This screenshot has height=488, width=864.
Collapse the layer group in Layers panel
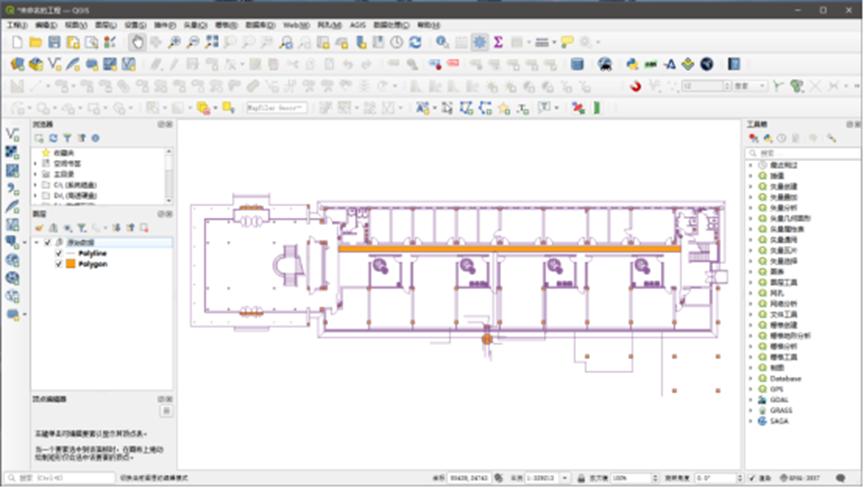click(37, 243)
